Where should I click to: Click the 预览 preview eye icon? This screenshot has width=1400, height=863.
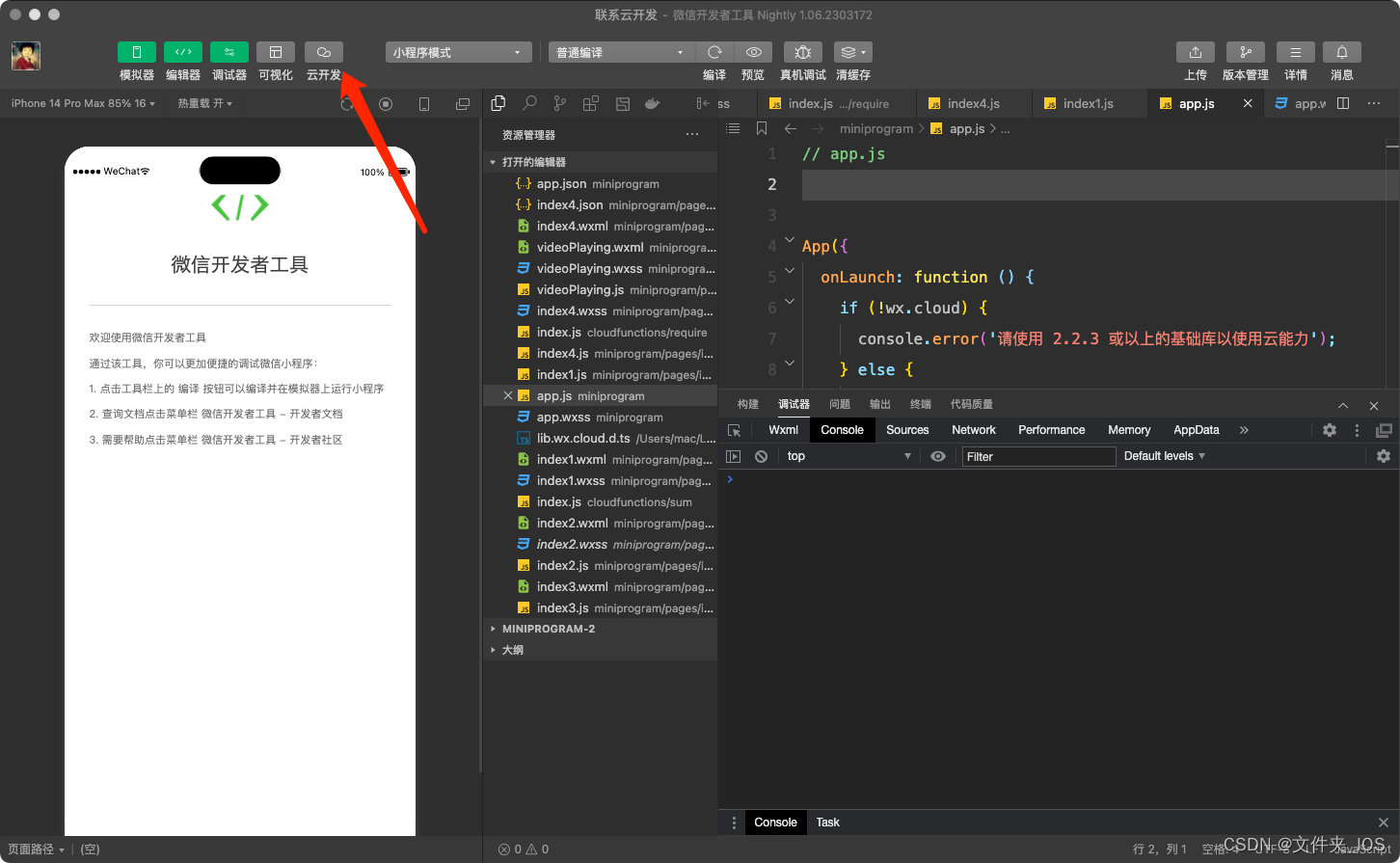753,52
